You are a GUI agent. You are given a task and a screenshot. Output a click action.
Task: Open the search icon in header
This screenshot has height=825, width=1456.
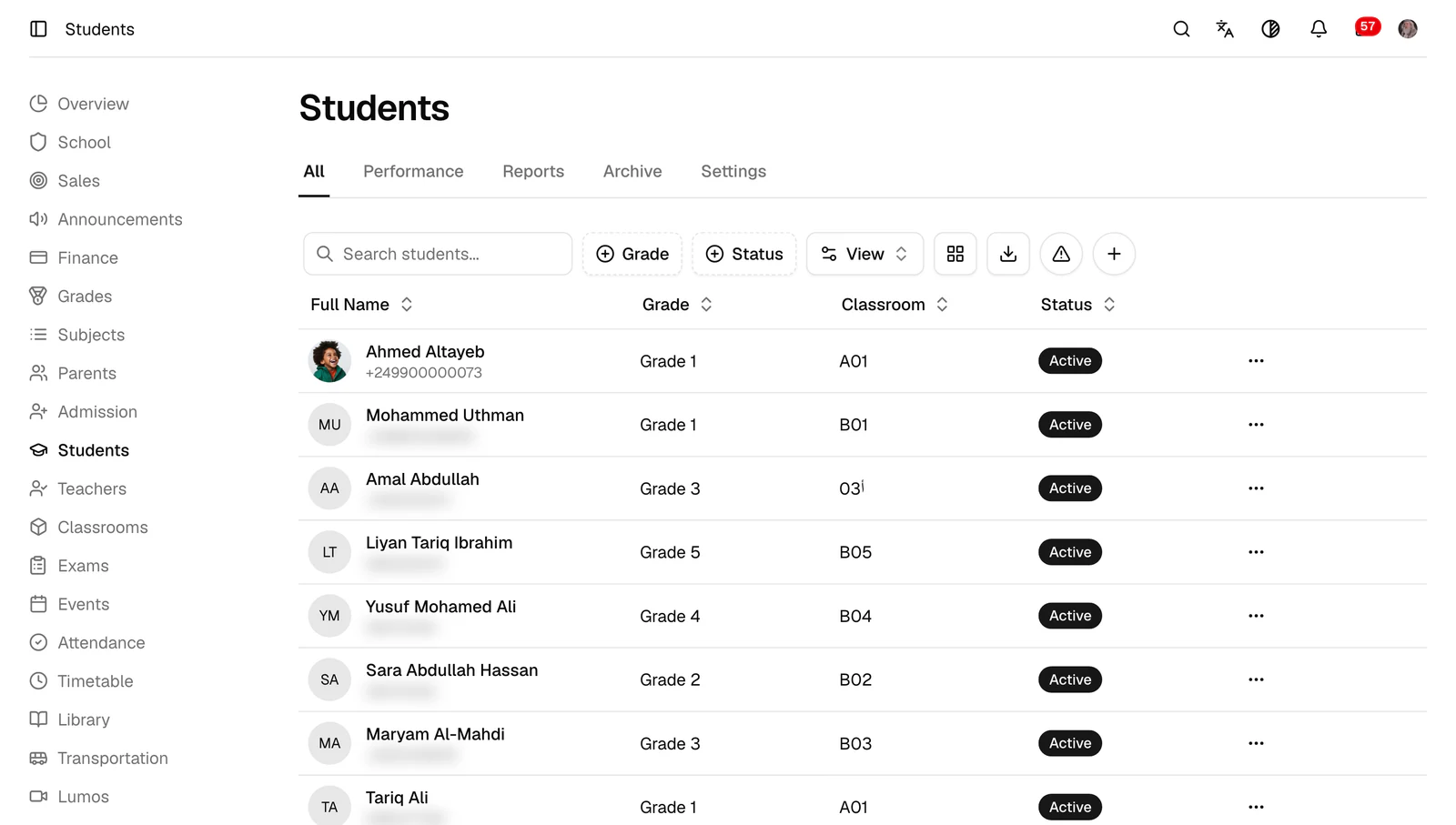pos(1181,29)
